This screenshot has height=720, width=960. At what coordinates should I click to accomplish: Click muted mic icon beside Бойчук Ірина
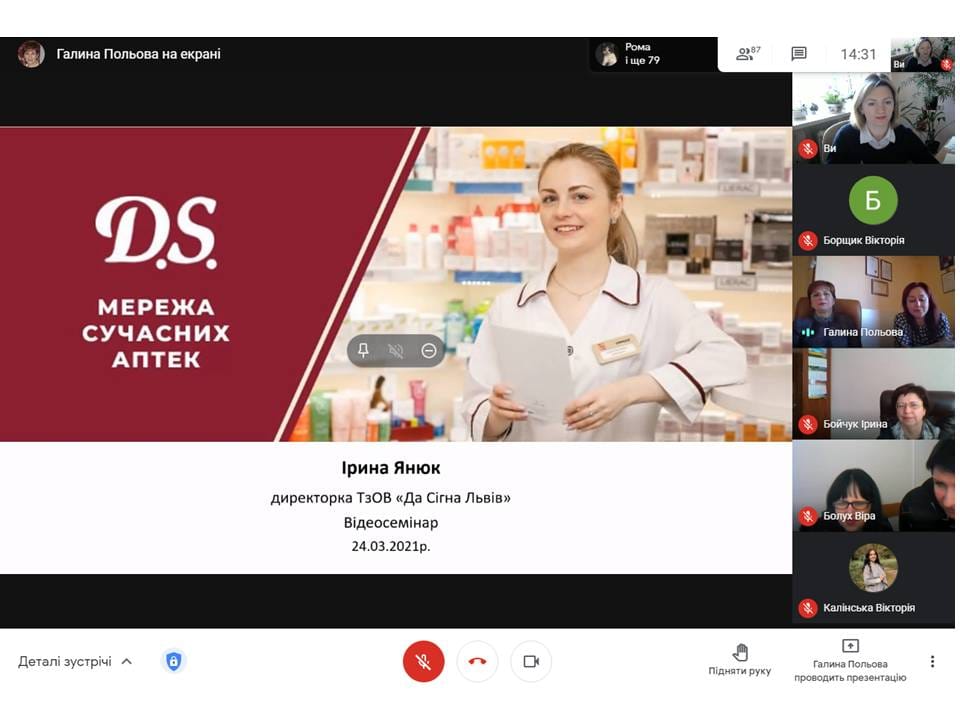pos(808,424)
